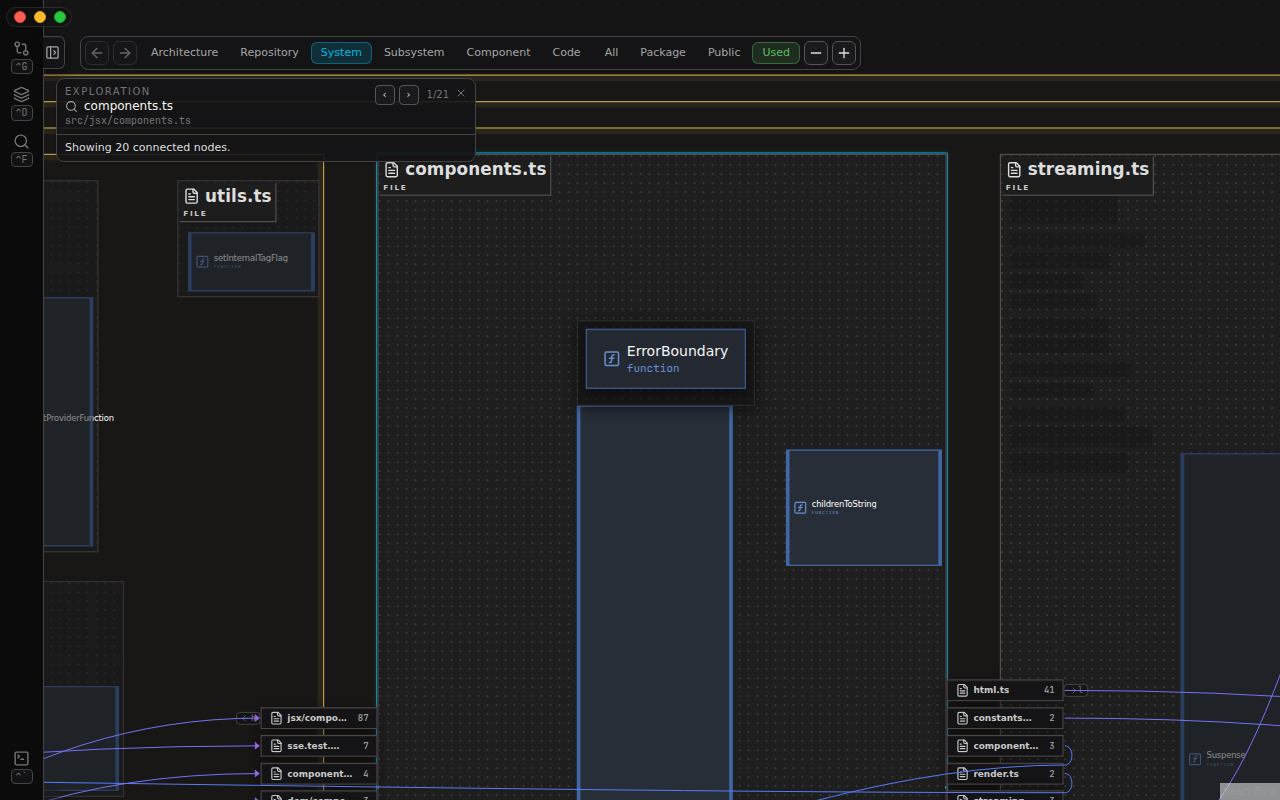
Task: Select the System level tab
Action: pos(341,52)
